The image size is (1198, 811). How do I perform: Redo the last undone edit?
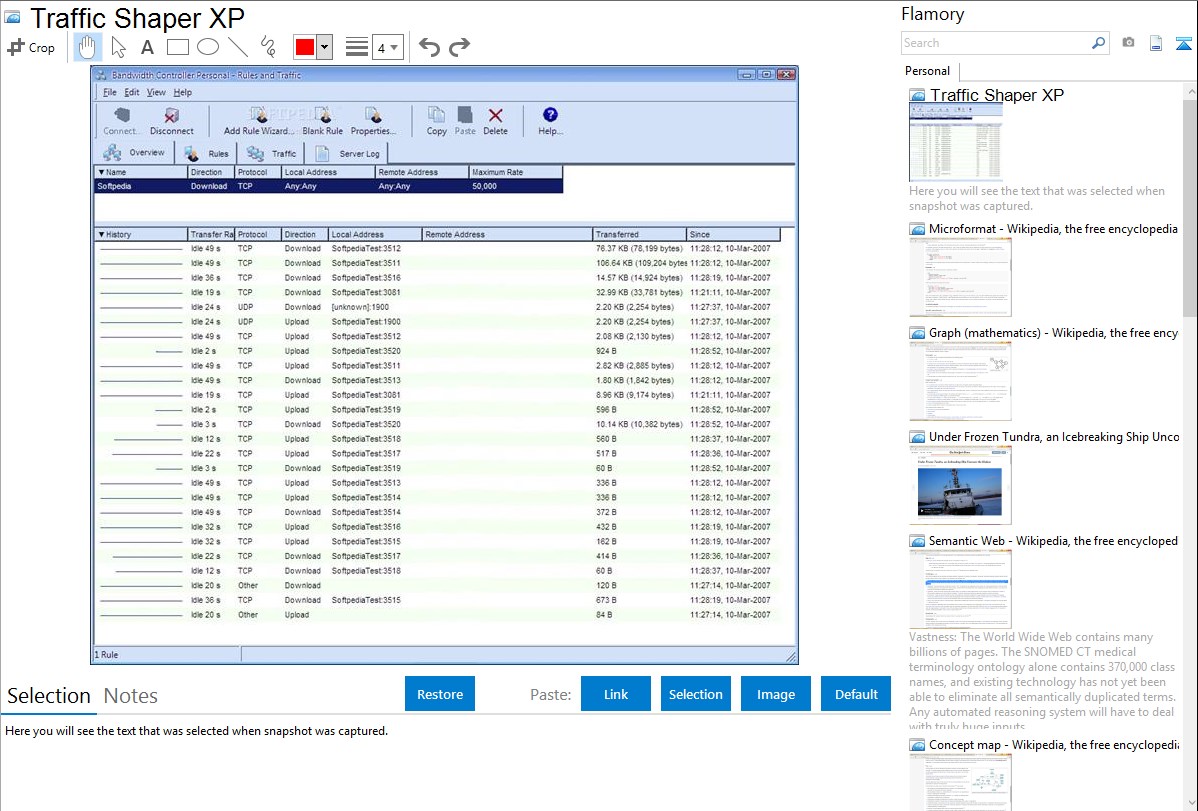tap(459, 47)
